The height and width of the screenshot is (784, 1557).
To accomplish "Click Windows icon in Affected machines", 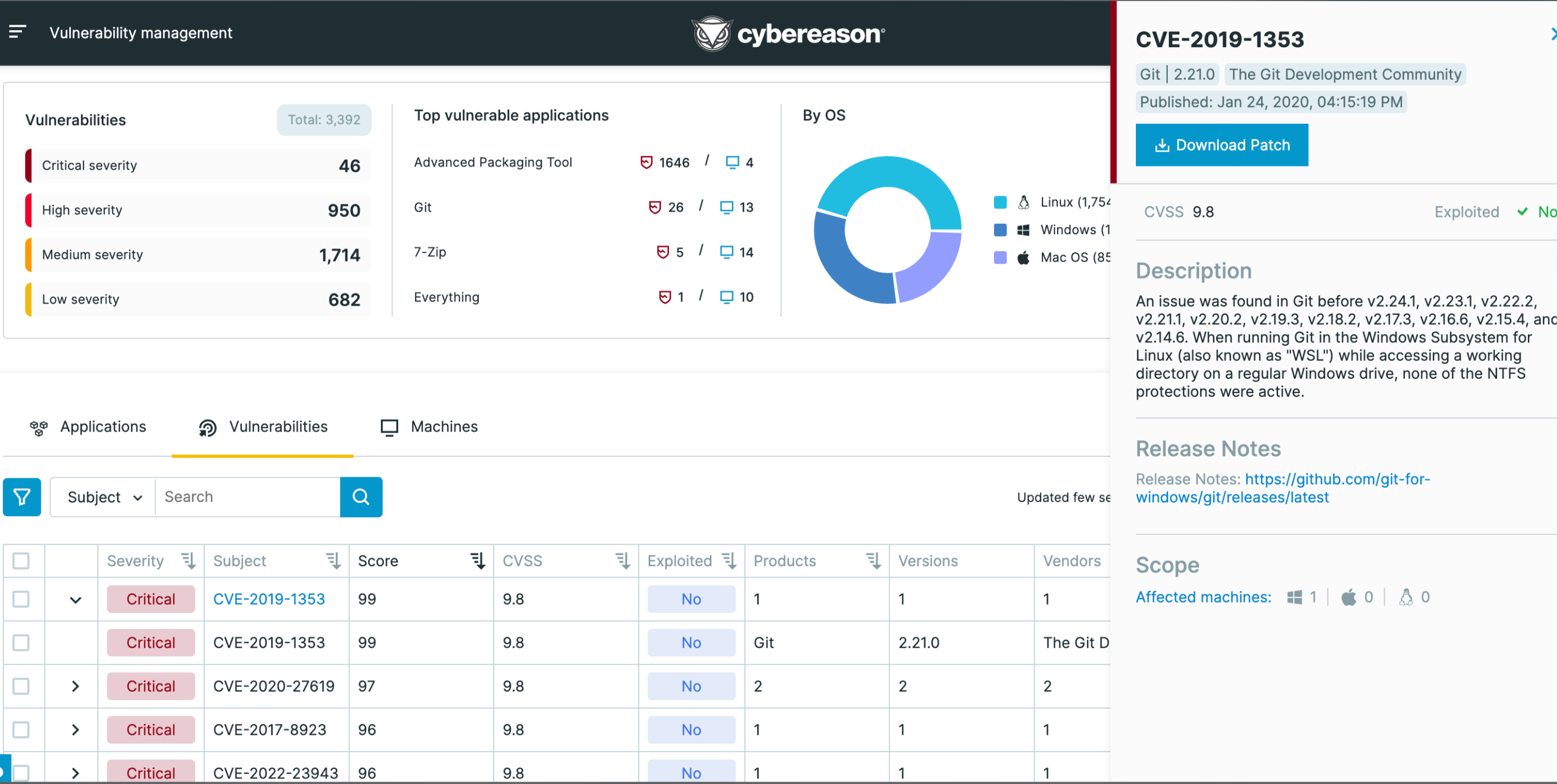I will (x=1294, y=597).
